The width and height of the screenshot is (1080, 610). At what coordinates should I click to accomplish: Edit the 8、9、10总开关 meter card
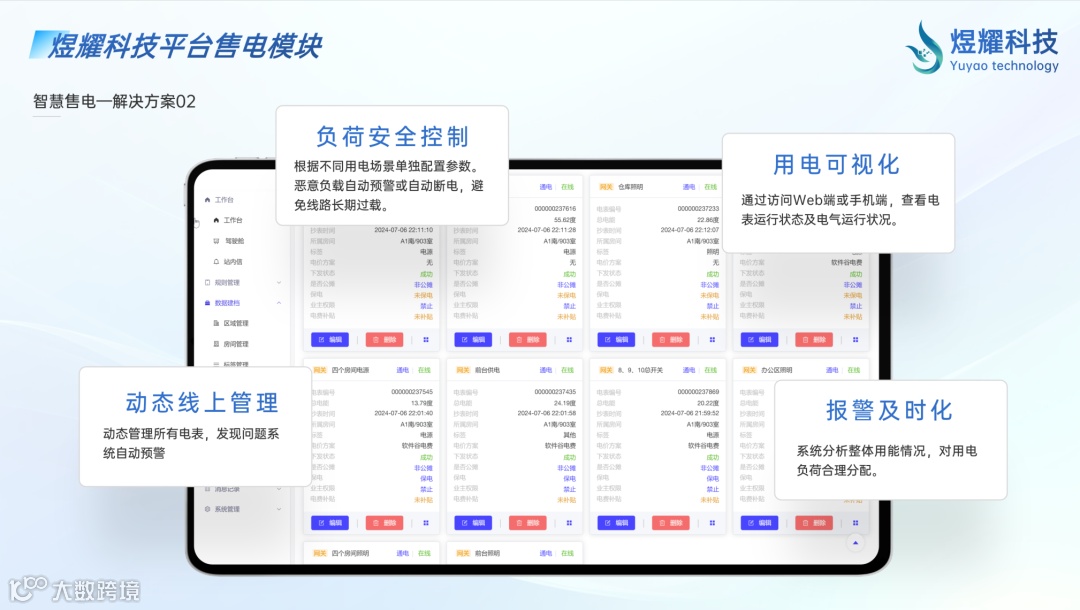tap(616, 523)
